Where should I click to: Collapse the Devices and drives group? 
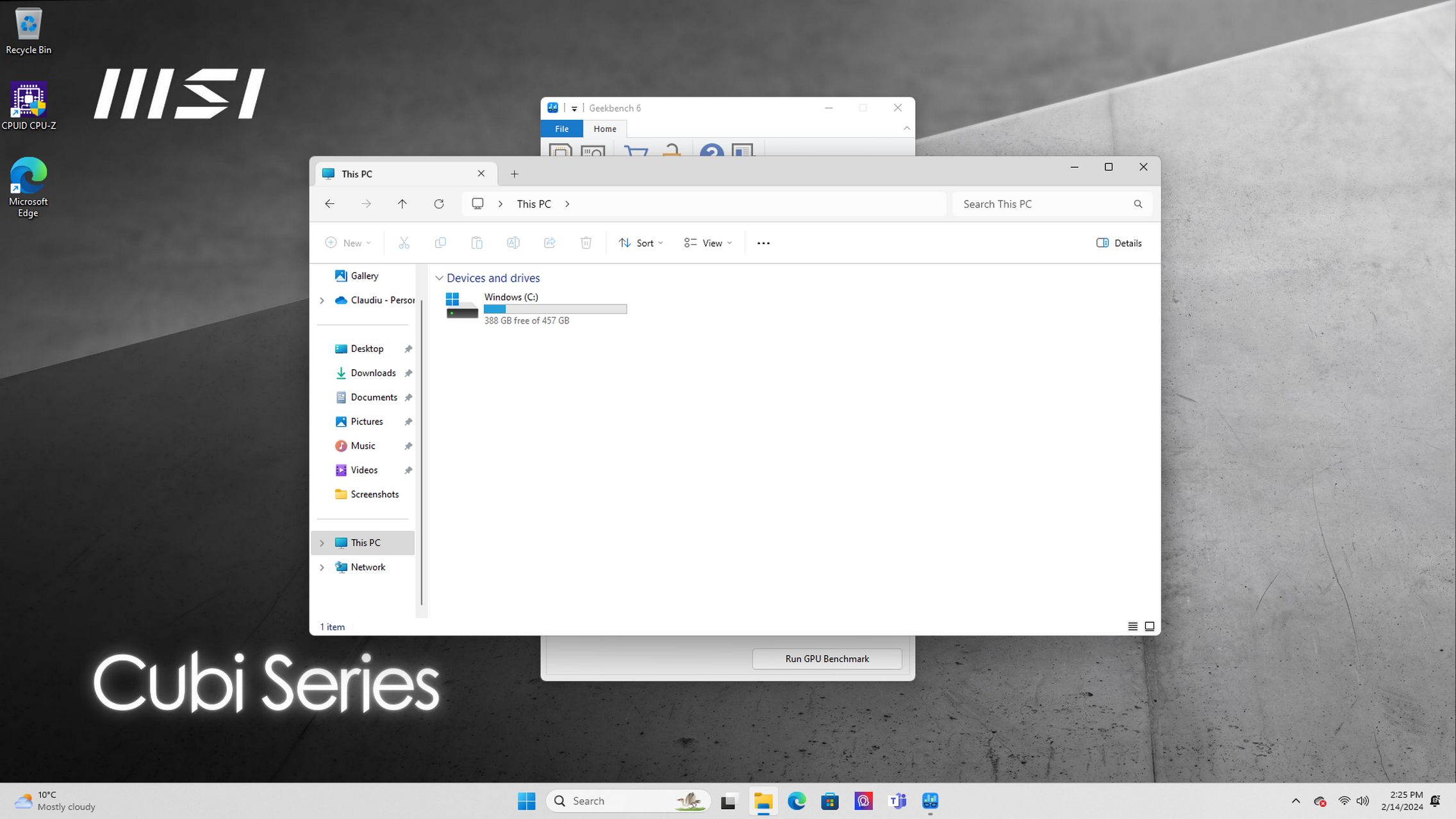click(439, 278)
